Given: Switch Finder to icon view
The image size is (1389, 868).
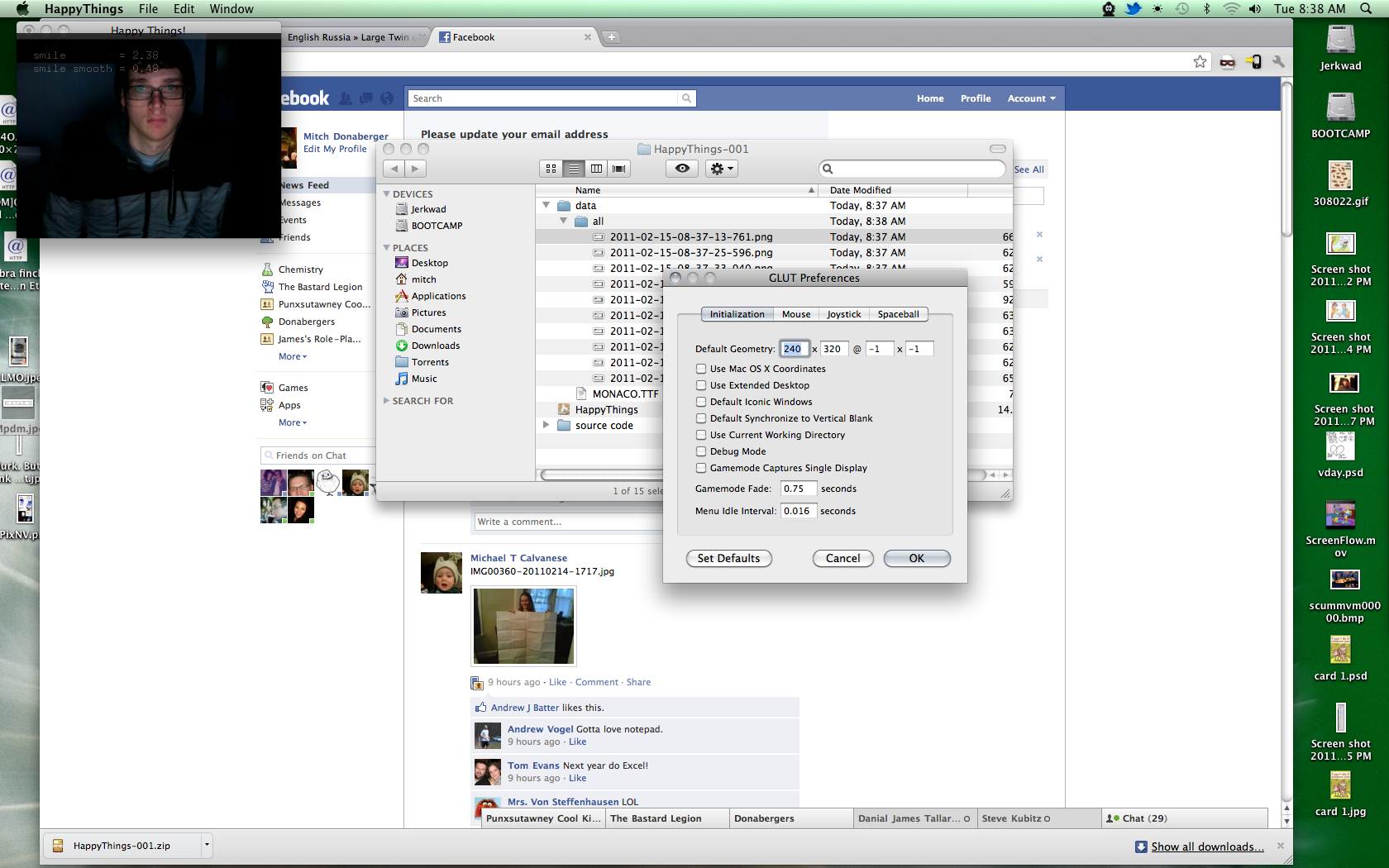Looking at the screenshot, I should tap(551, 169).
